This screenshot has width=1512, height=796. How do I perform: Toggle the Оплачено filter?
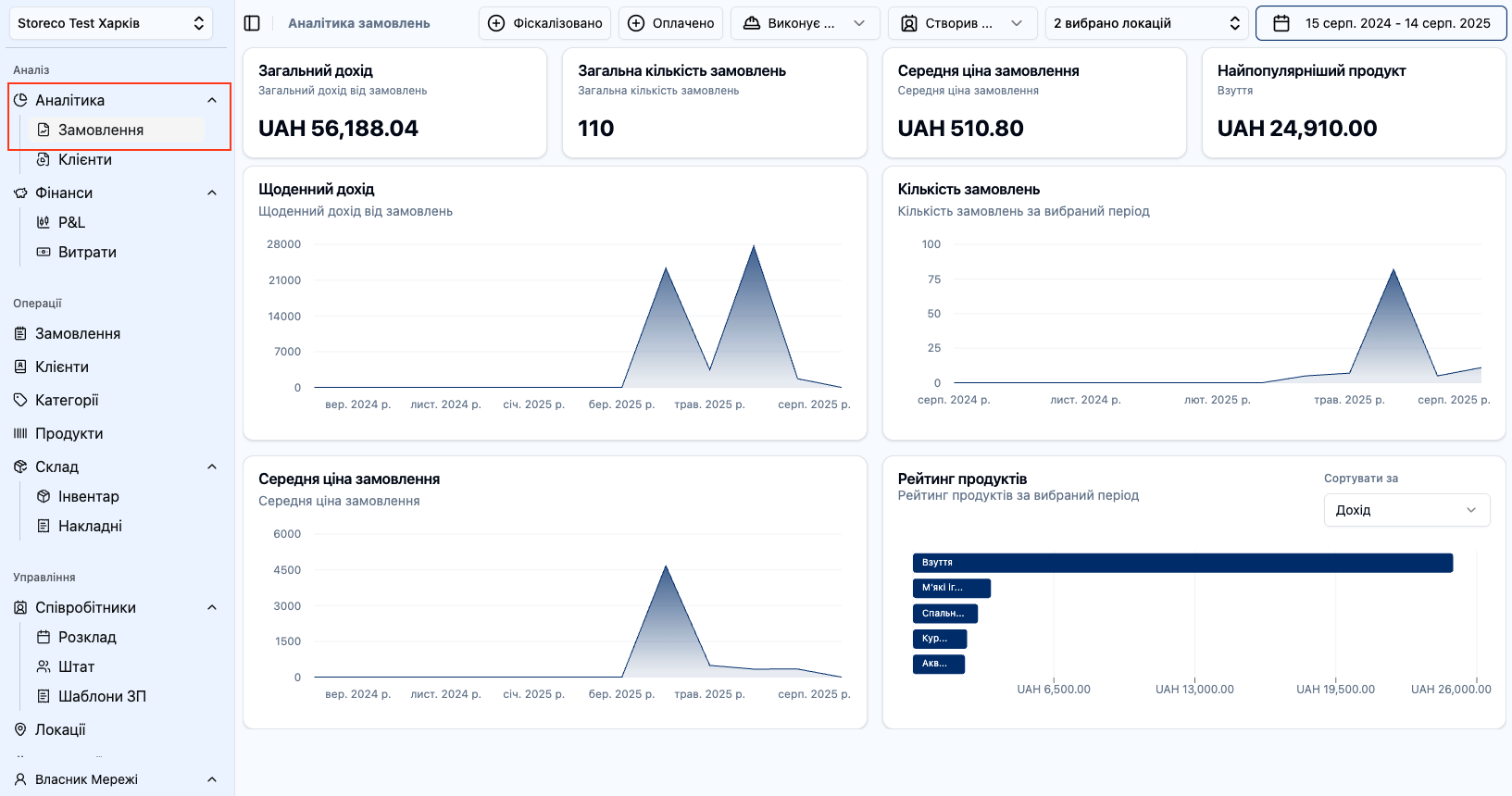tap(671, 23)
